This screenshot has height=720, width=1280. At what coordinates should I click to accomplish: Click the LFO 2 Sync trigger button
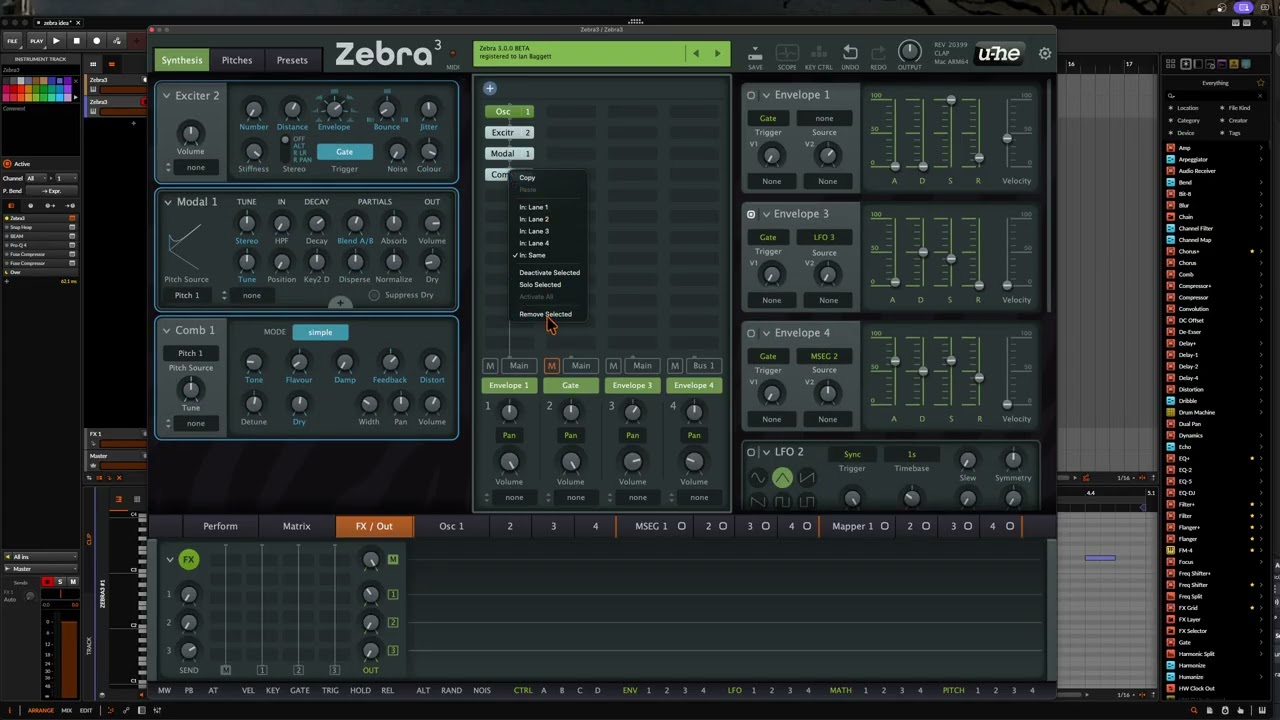pos(852,454)
